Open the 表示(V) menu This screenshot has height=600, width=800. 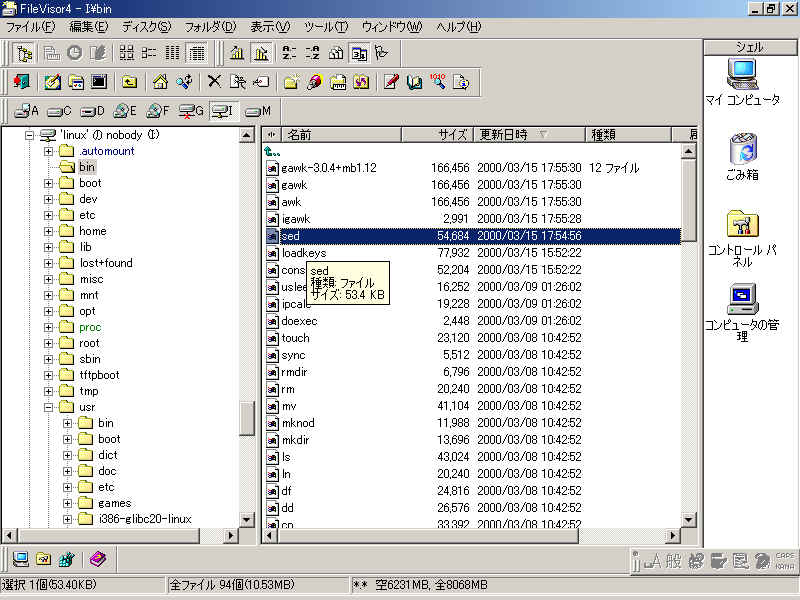(270, 27)
